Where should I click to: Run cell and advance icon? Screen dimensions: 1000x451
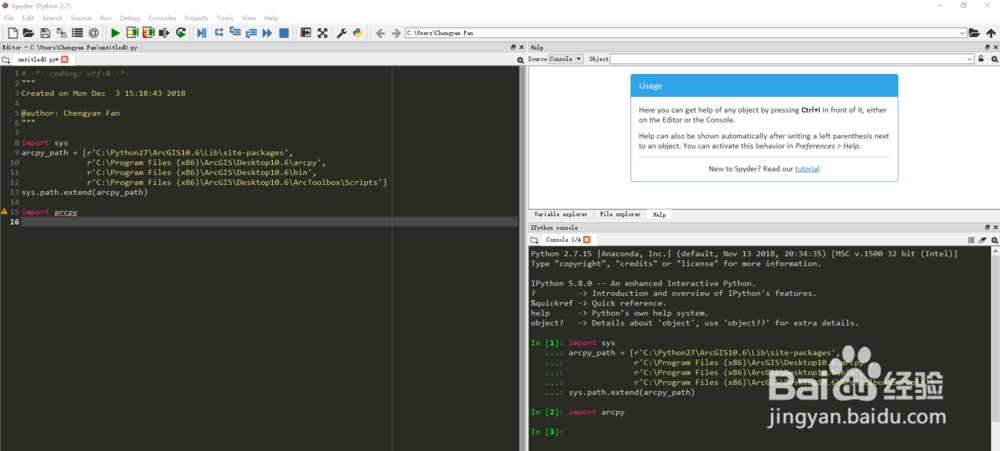(149, 33)
